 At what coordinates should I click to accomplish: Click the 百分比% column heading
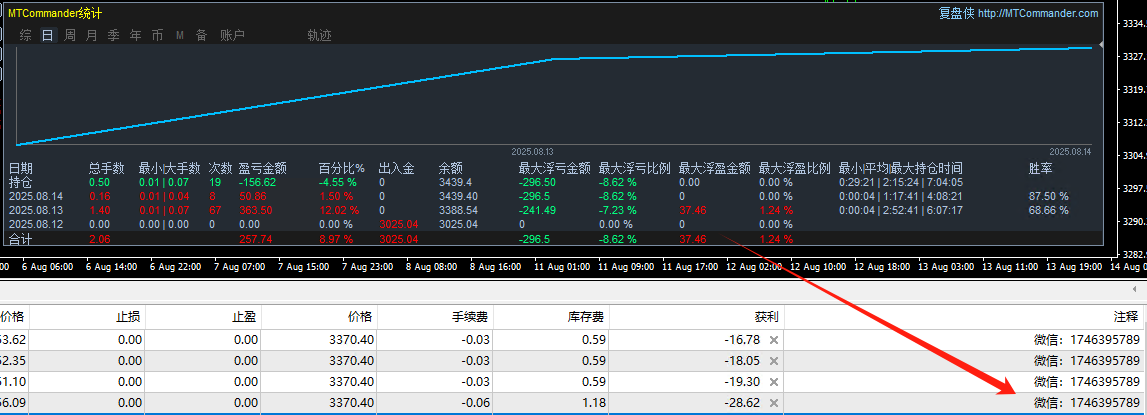click(x=342, y=168)
